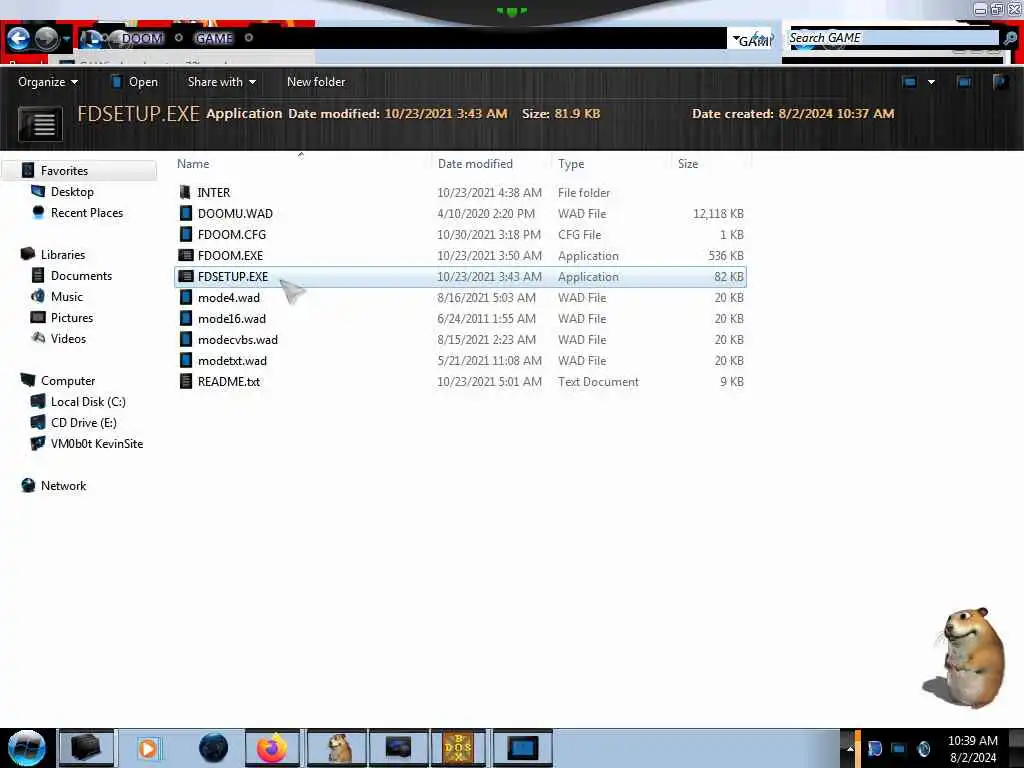This screenshot has width=1024, height=768.
Task: Open the media player taskbar icon
Action: coord(148,748)
